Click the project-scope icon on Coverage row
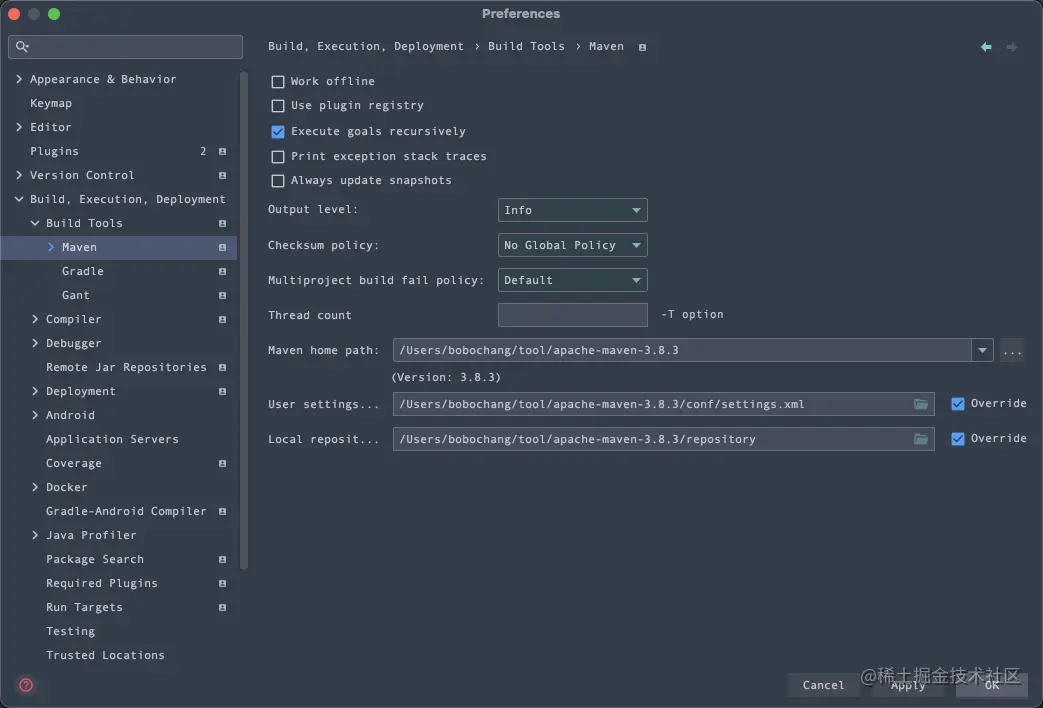The width and height of the screenshot is (1043, 708). pos(222,463)
